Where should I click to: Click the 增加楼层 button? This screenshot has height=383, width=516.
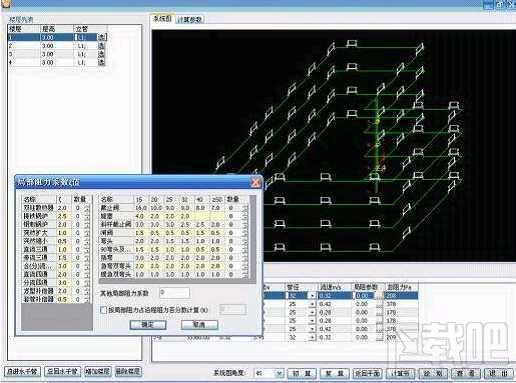pos(98,371)
